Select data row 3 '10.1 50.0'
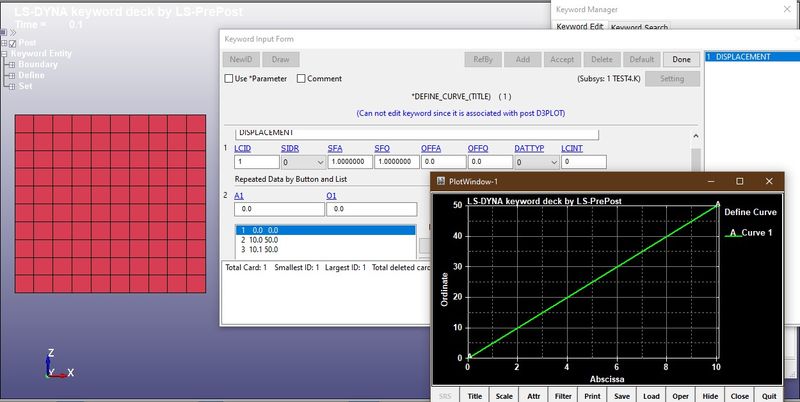The height and width of the screenshot is (402, 800). pos(326,249)
